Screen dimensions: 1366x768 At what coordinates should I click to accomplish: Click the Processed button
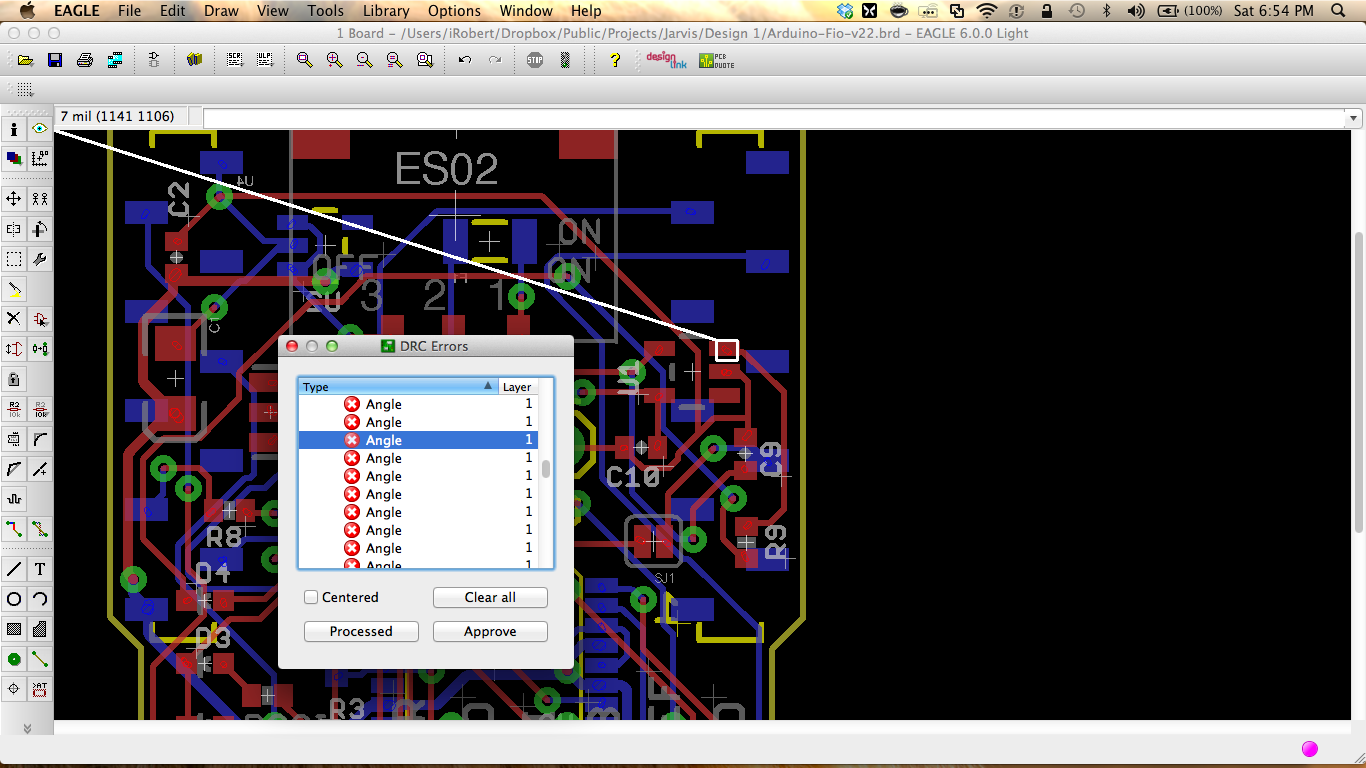click(x=361, y=631)
